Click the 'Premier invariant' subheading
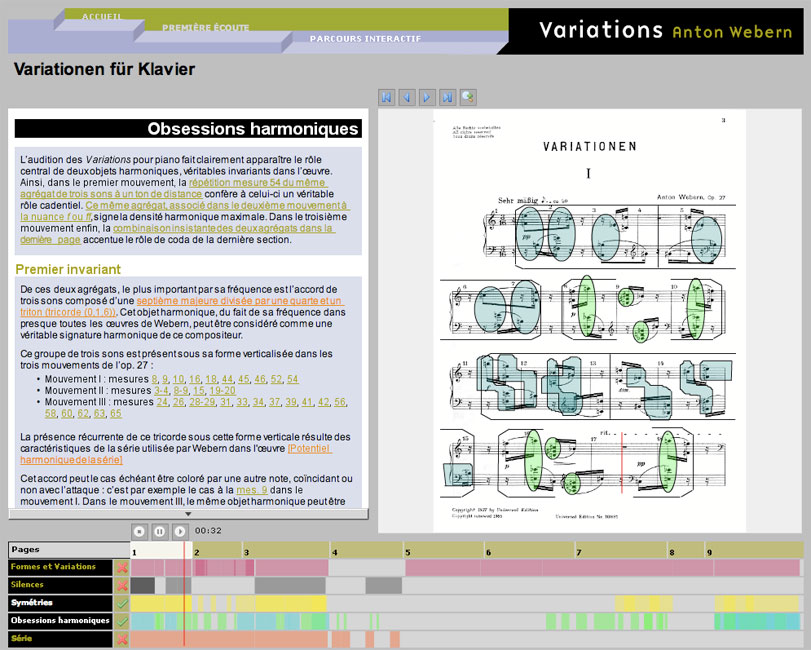This screenshot has width=811, height=650. 68,269
